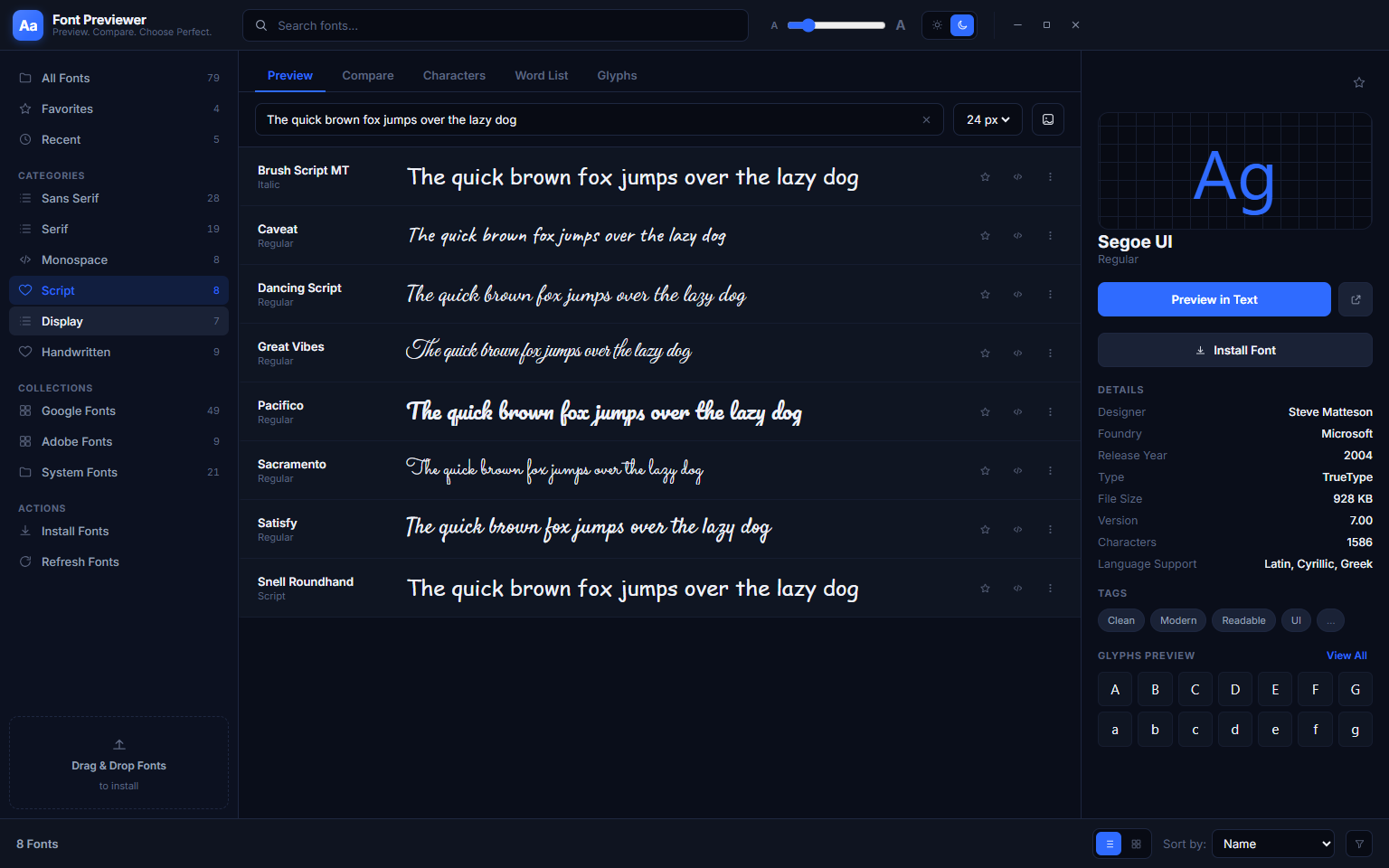Toggle favorite star for Segoe UI in details panel
The width and height of the screenshot is (1389, 868).
tap(1358, 83)
